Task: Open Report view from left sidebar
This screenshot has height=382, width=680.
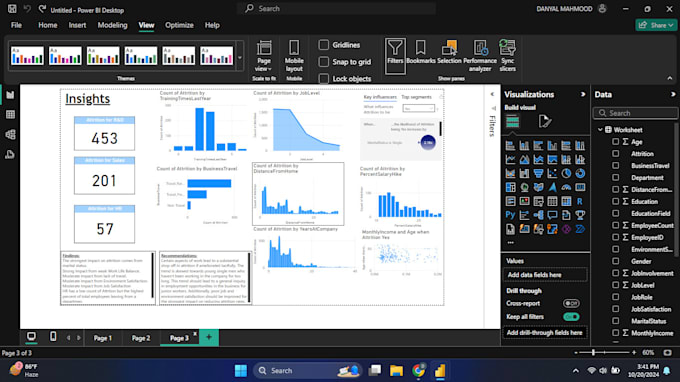Action: pyautogui.click(x=10, y=95)
